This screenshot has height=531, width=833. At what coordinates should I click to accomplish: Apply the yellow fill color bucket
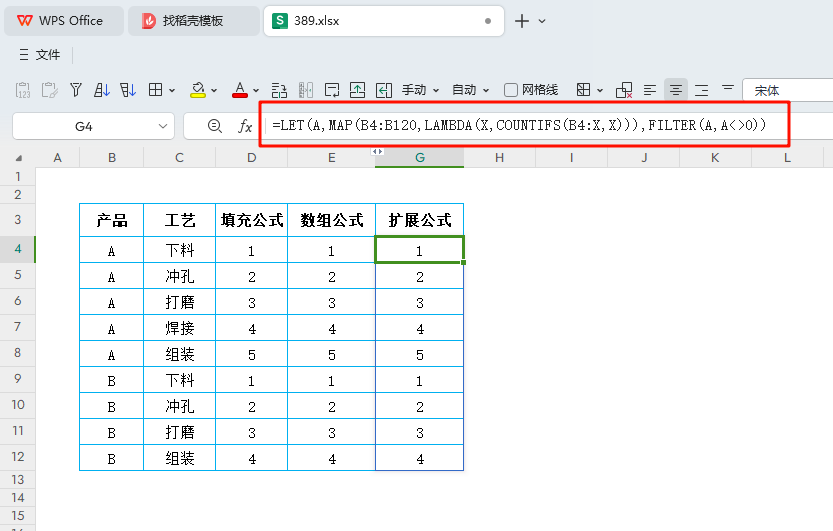(198, 90)
